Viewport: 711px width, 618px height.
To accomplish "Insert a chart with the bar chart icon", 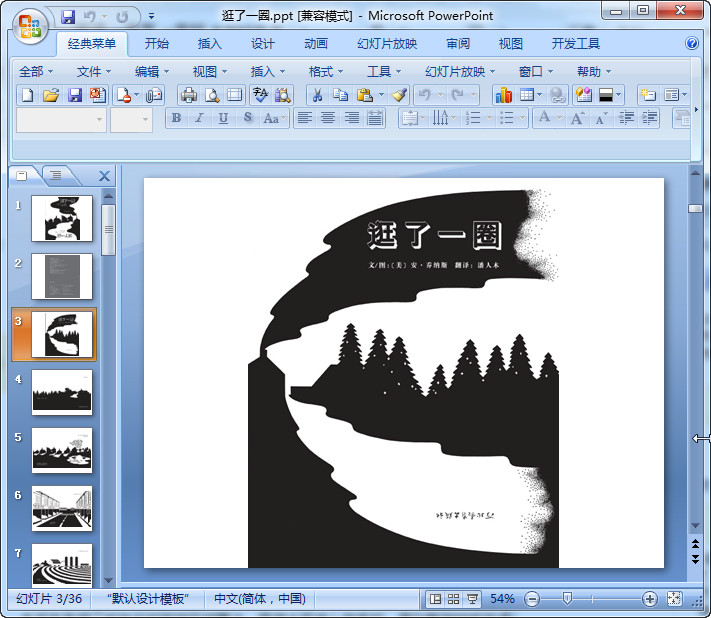I will point(503,95).
